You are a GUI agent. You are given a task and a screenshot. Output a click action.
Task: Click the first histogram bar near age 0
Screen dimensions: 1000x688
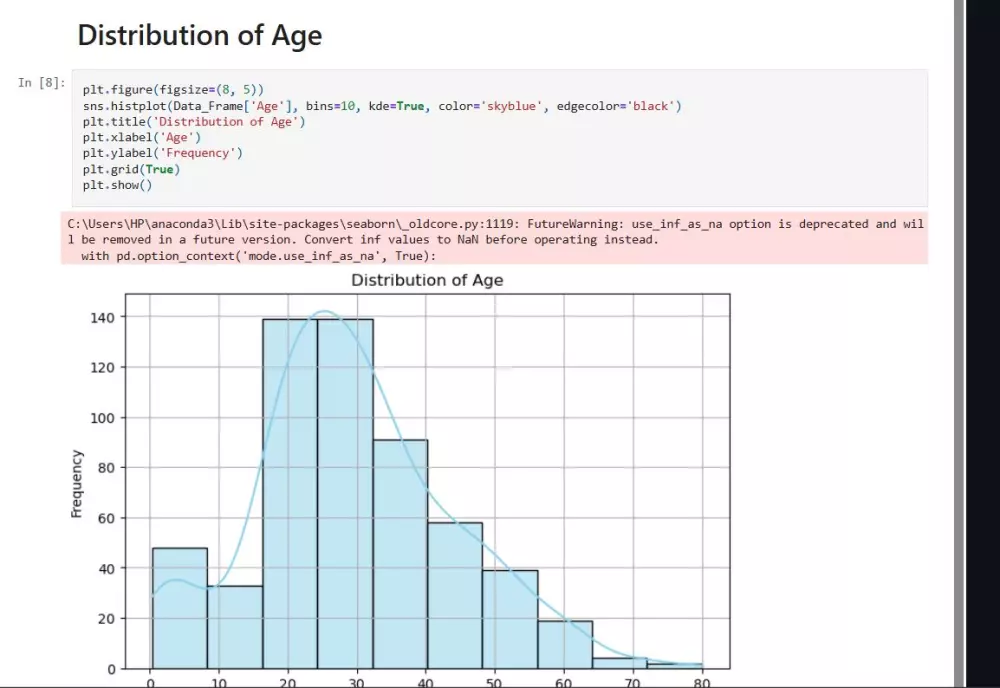click(x=180, y=608)
